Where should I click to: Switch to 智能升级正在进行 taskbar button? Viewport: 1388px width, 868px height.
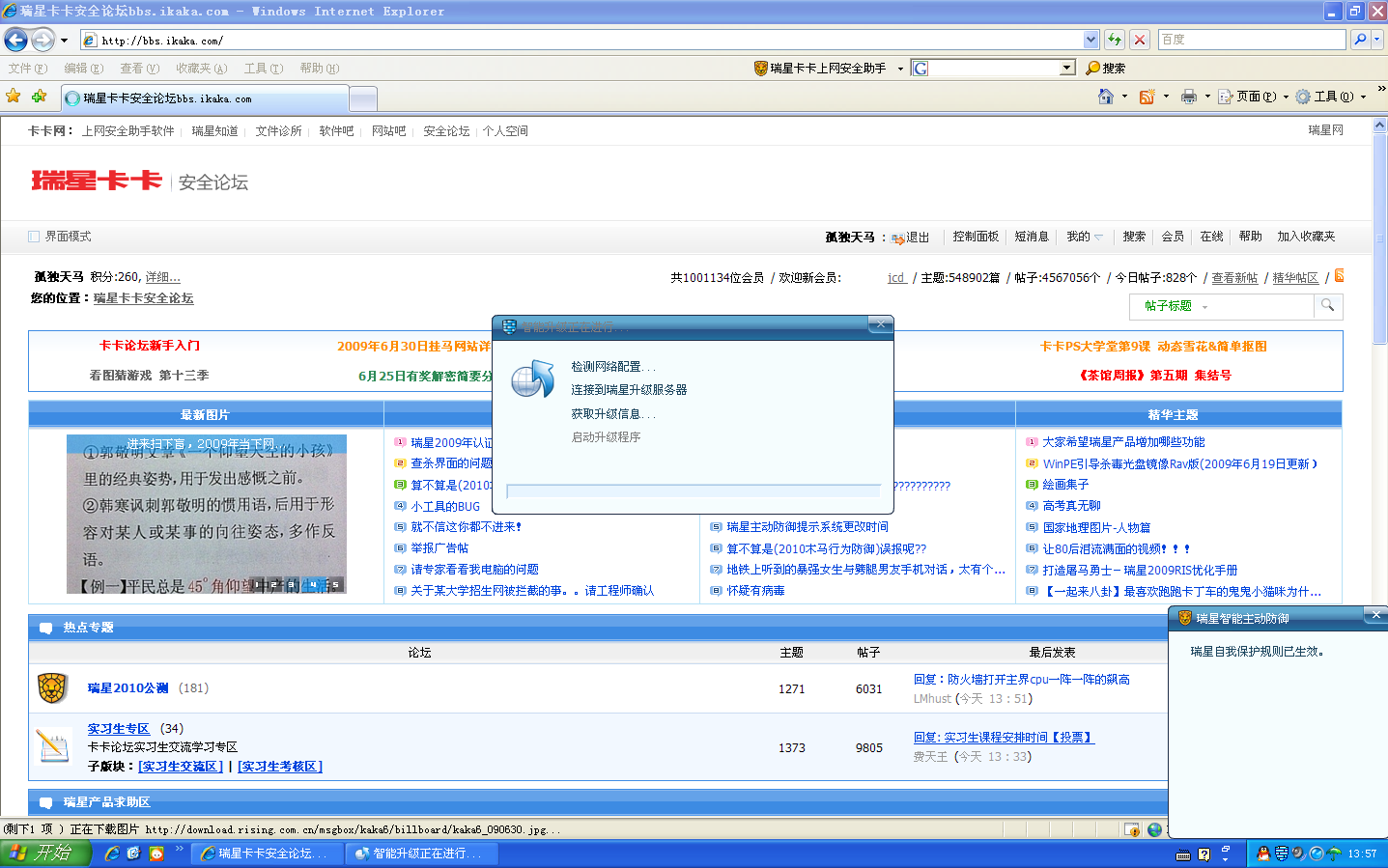click(423, 854)
